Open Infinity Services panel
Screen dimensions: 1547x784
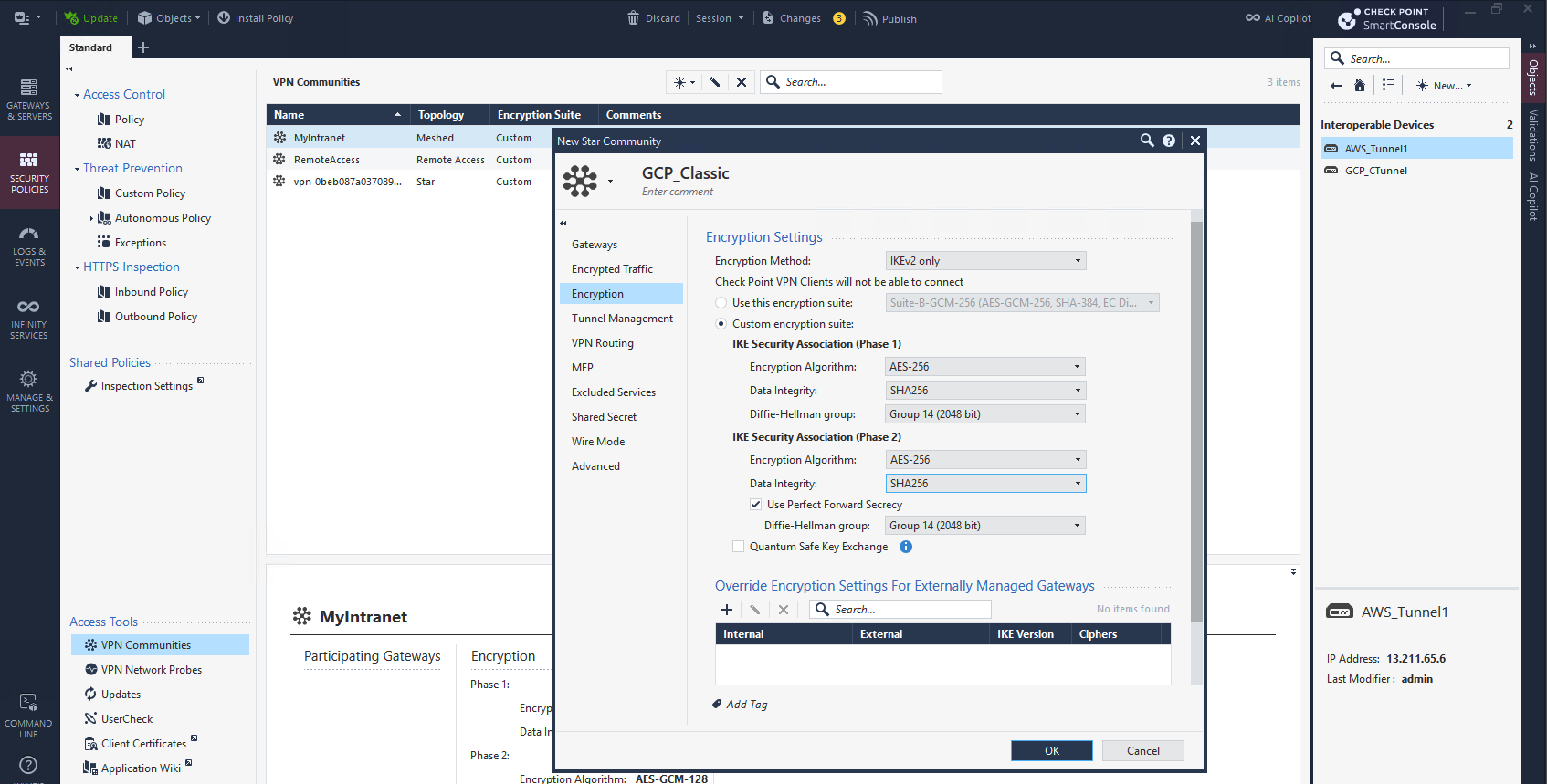29,319
